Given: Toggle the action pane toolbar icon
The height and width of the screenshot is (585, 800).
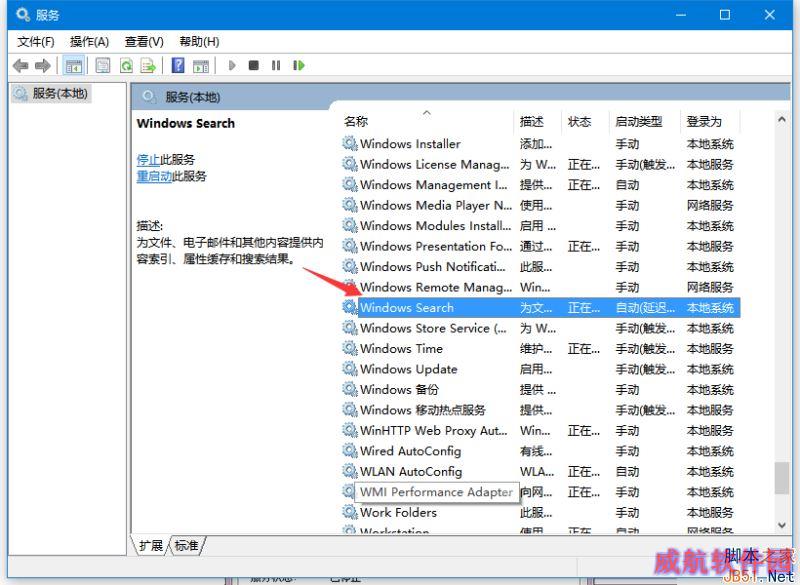Looking at the screenshot, I should point(201,65).
